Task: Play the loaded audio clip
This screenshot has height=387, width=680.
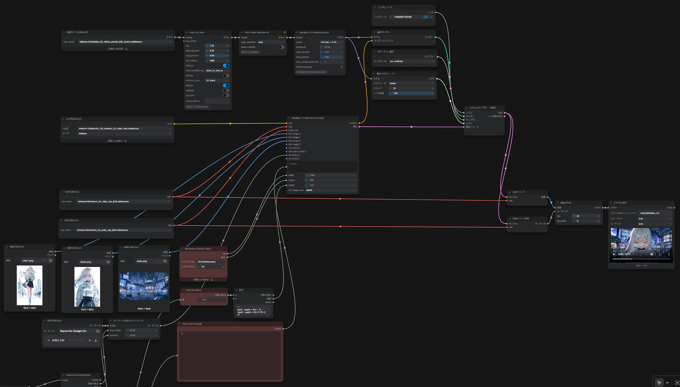Action: tap(49, 341)
